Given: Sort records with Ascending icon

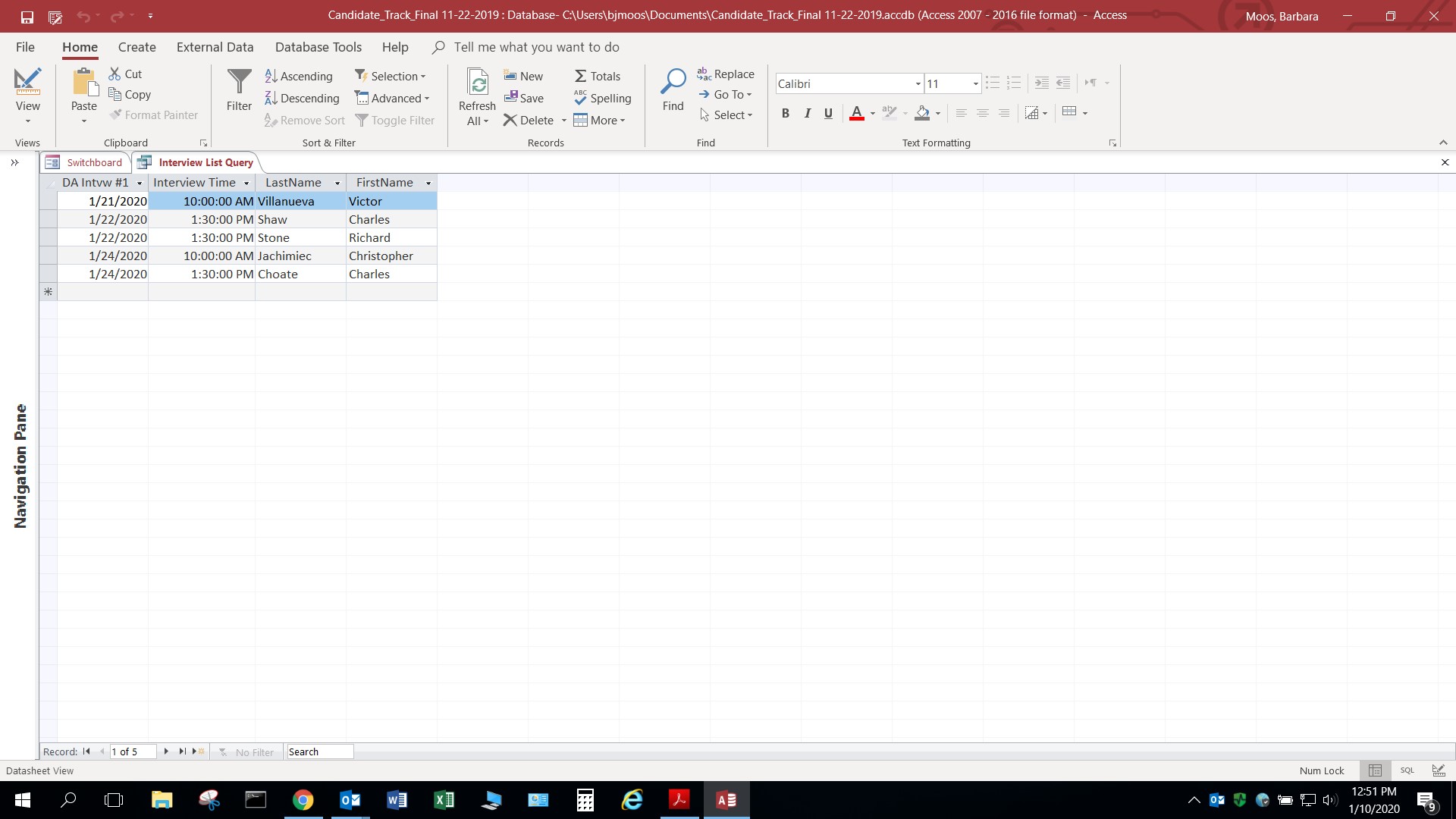Looking at the screenshot, I should 271,76.
